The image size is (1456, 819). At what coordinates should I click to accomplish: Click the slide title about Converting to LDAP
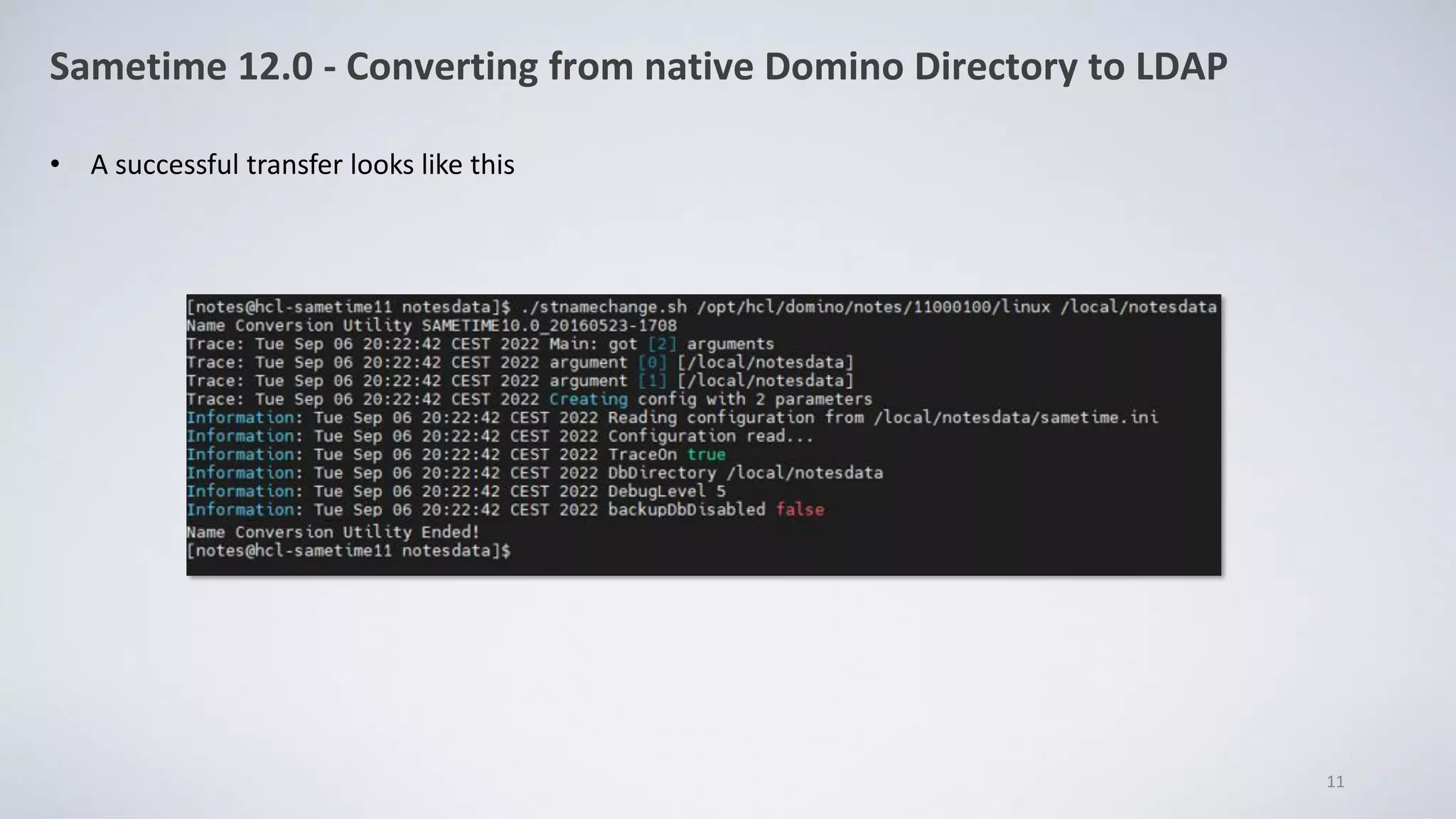pyautogui.click(x=638, y=67)
